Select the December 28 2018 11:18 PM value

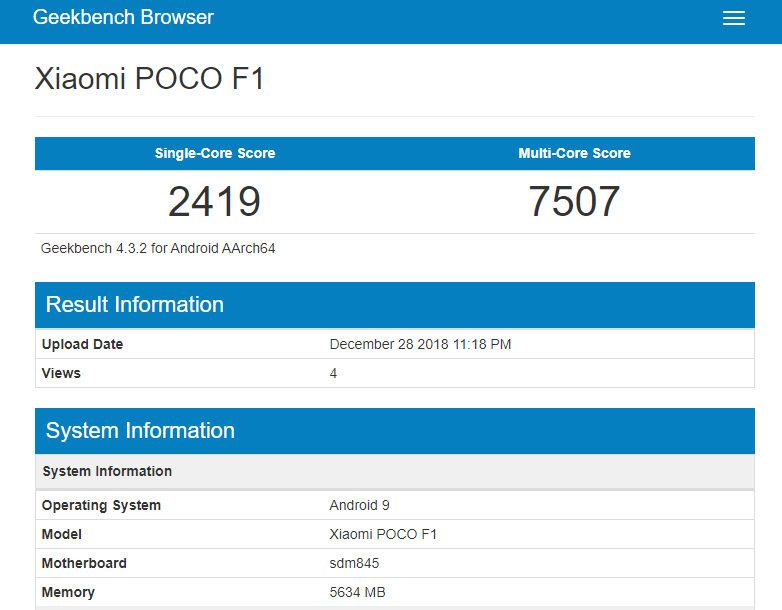coord(420,344)
